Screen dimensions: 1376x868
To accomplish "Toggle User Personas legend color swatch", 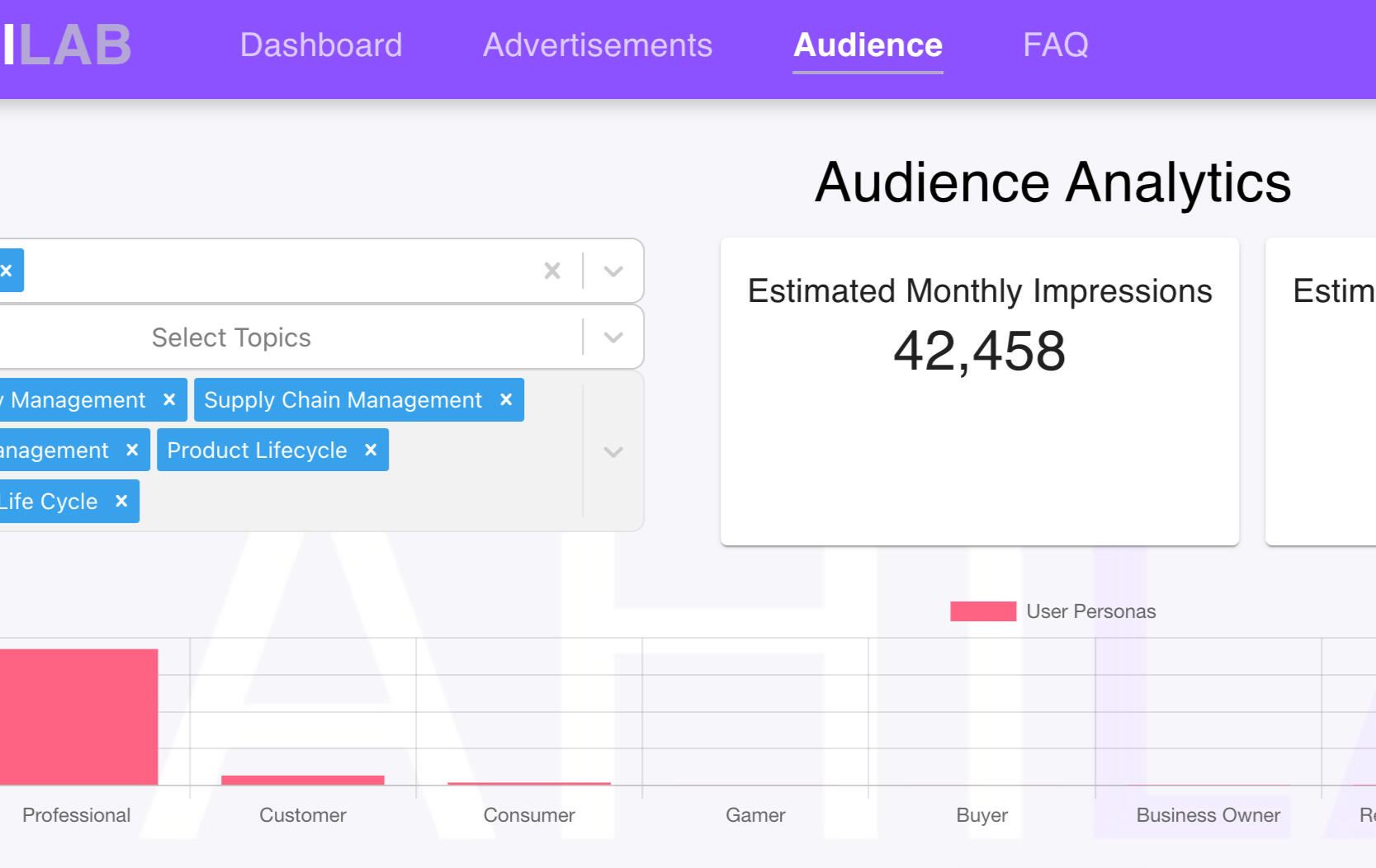I will click(x=982, y=611).
